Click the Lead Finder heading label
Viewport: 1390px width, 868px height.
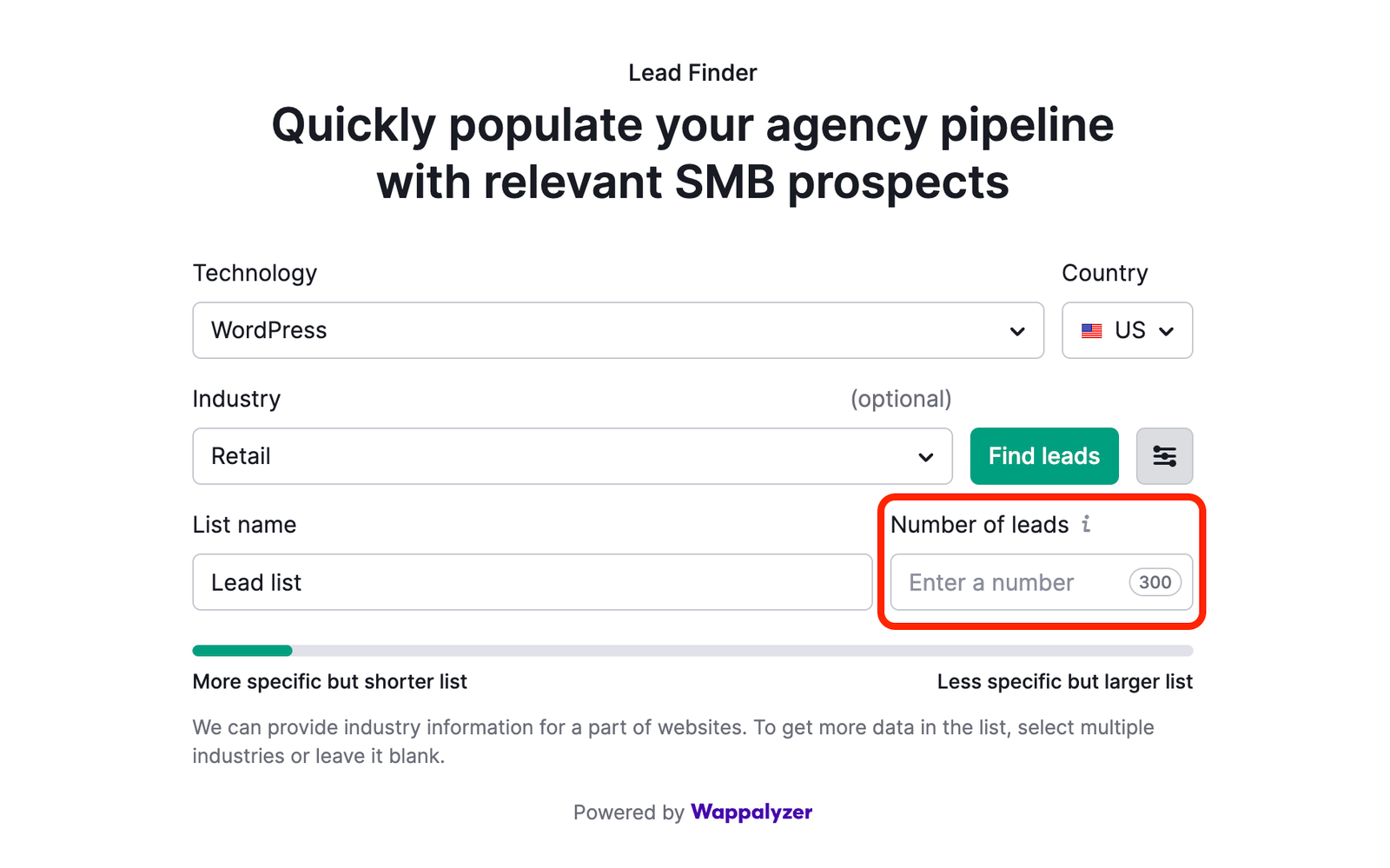coord(692,72)
